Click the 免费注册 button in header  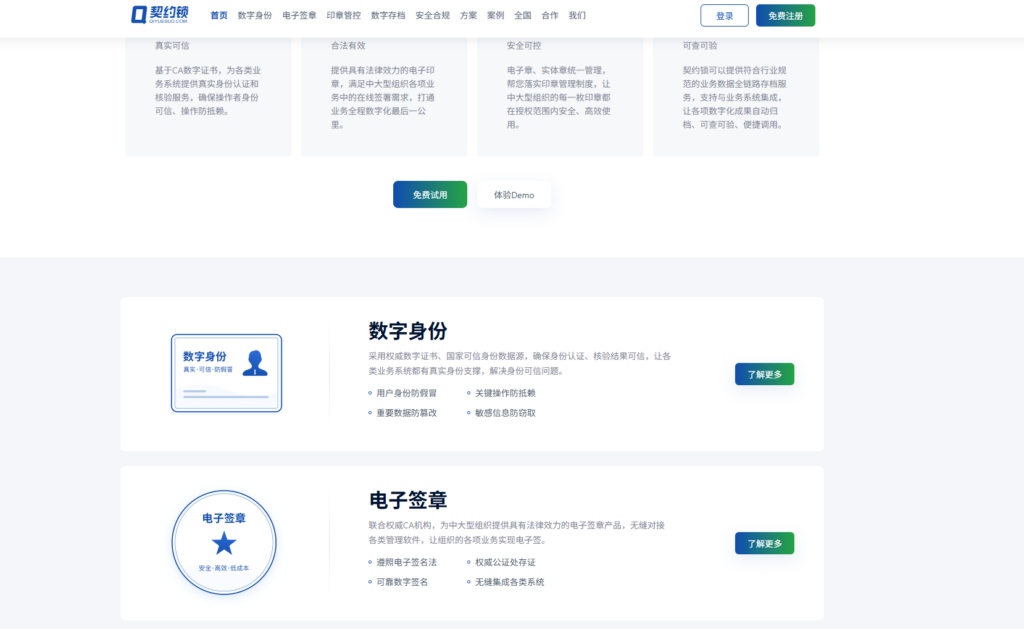[785, 16]
